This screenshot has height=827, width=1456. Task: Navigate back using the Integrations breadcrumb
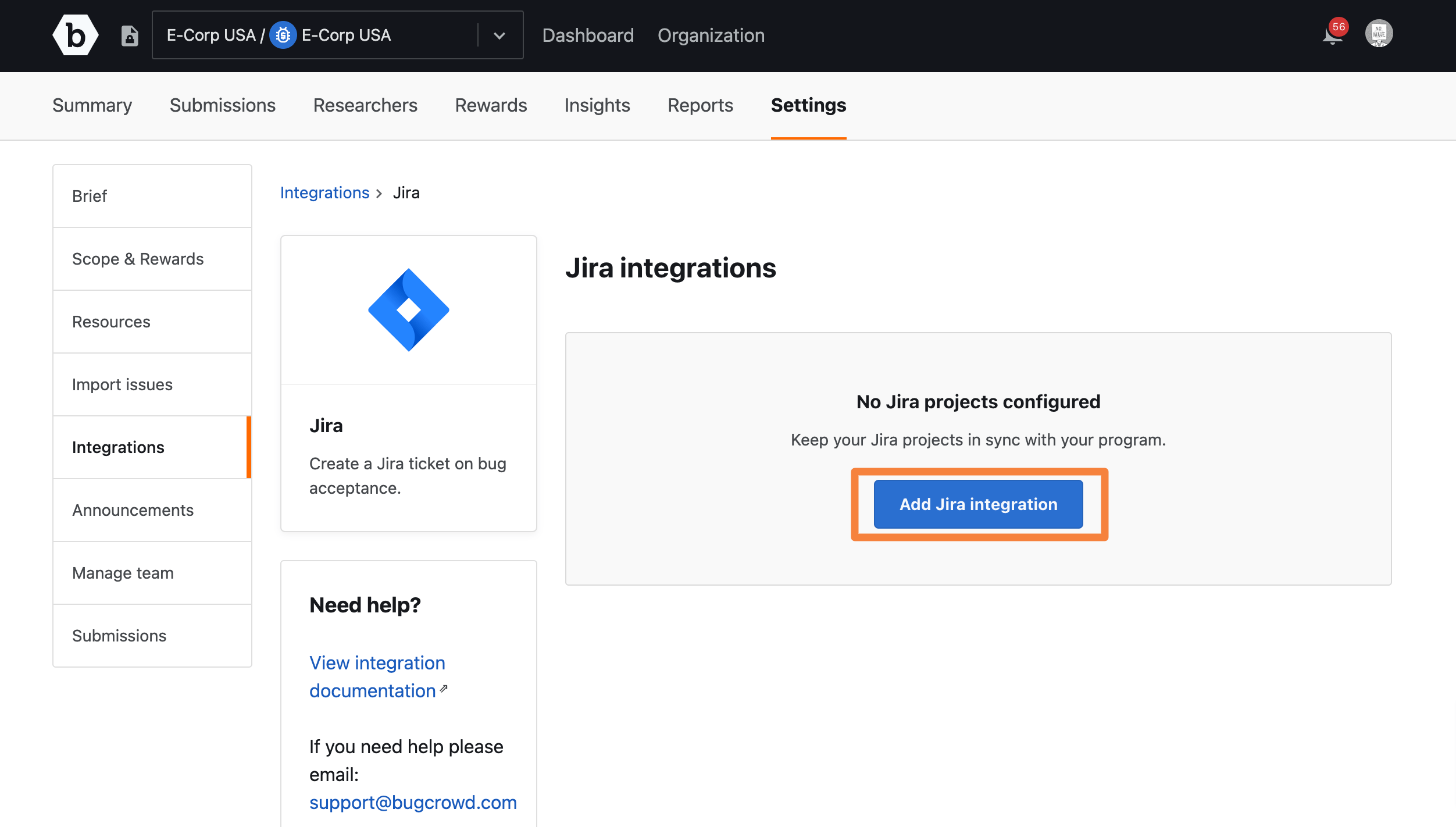tap(324, 193)
